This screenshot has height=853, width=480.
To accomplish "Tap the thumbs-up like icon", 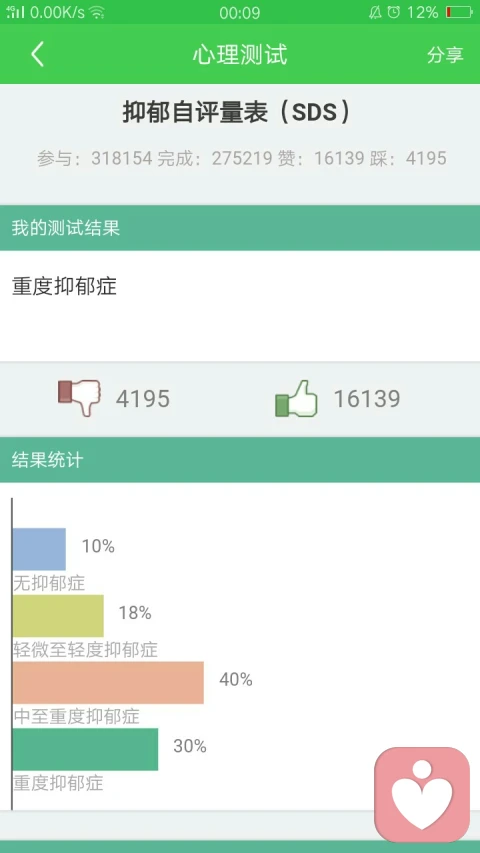I will pos(296,398).
